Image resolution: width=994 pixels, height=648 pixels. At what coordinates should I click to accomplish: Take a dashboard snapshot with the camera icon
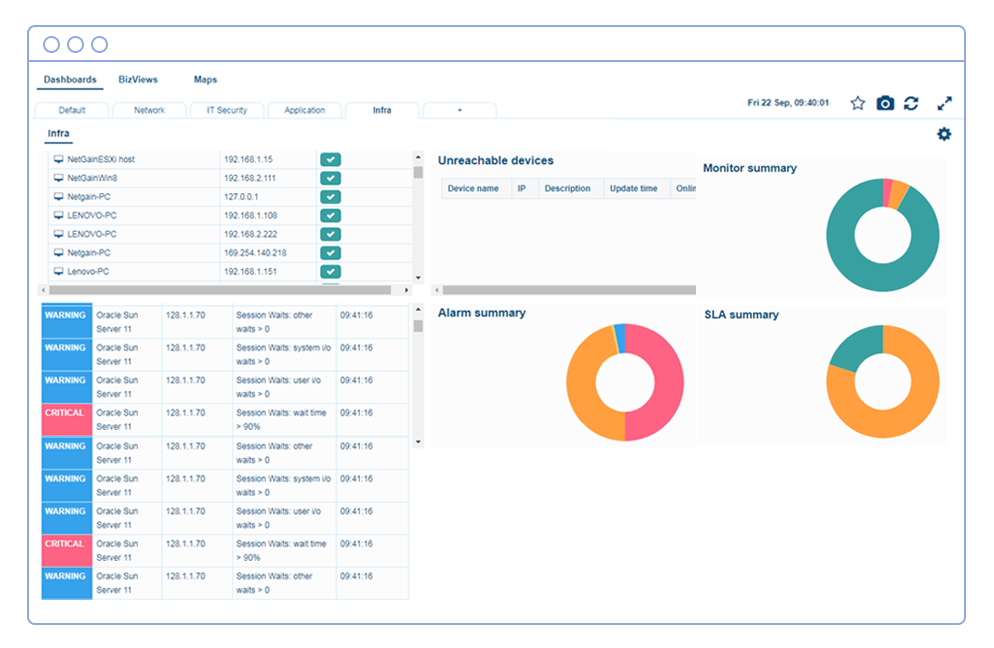tap(884, 103)
